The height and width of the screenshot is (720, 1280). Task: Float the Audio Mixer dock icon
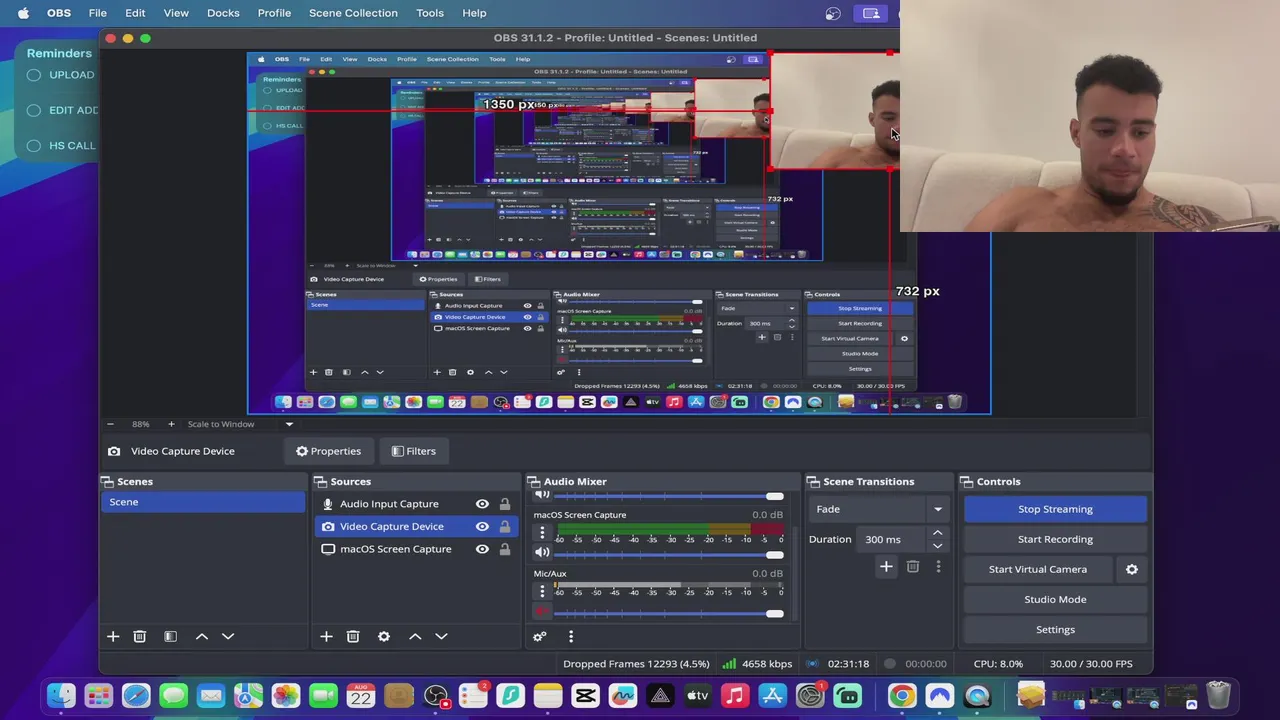534,481
